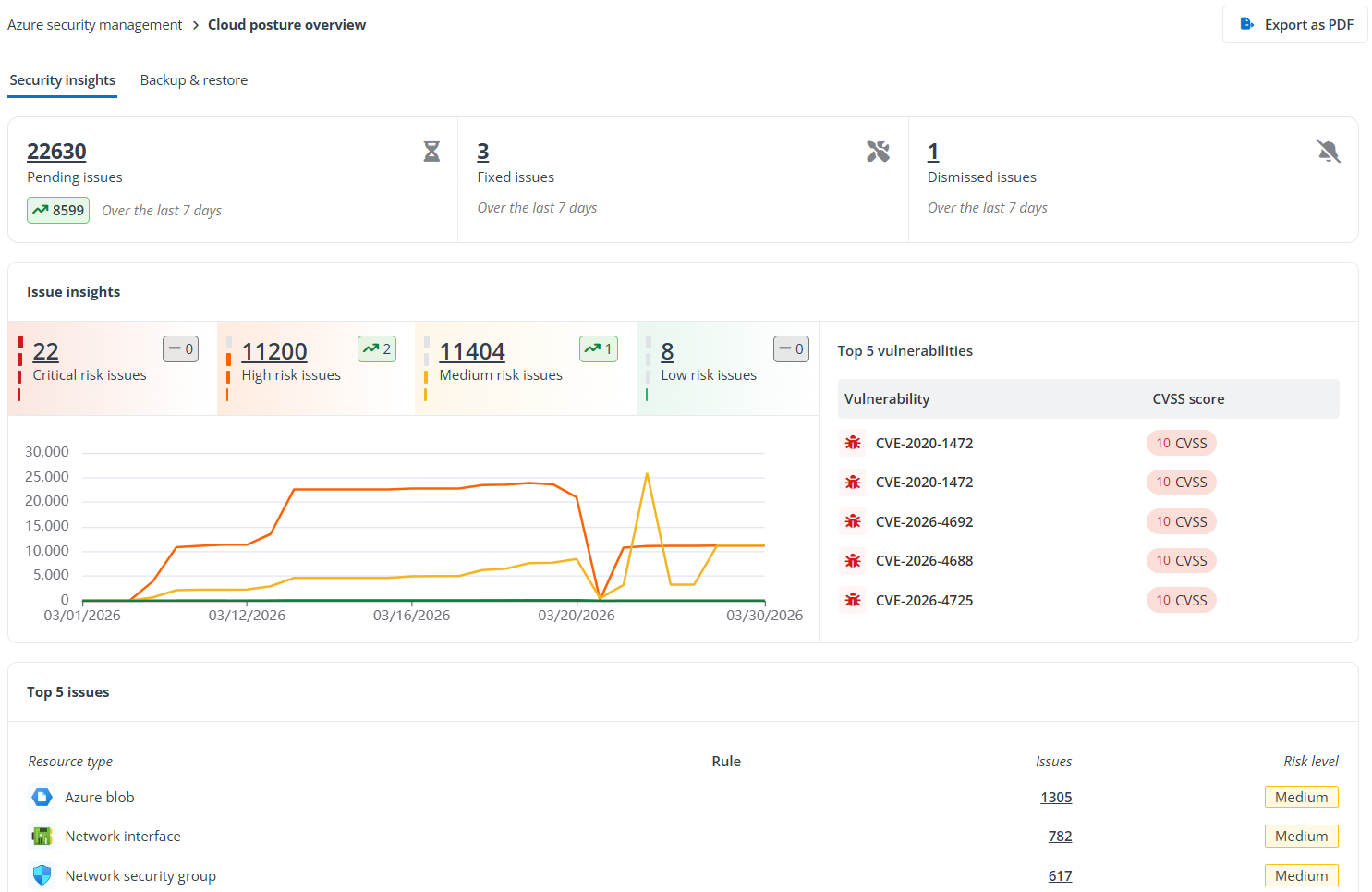Click the Top 5 vulnerabilities heading
The image size is (1372, 892).
click(905, 351)
